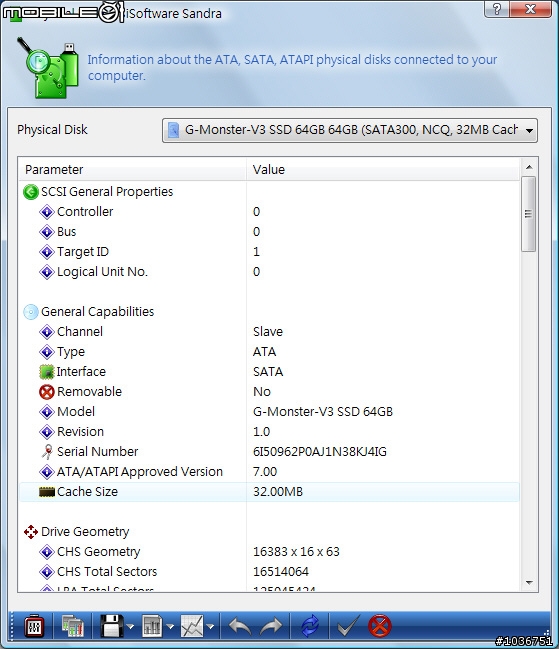Click the Value column header
The width and height of the screenshot is (559, 649).
383,169
